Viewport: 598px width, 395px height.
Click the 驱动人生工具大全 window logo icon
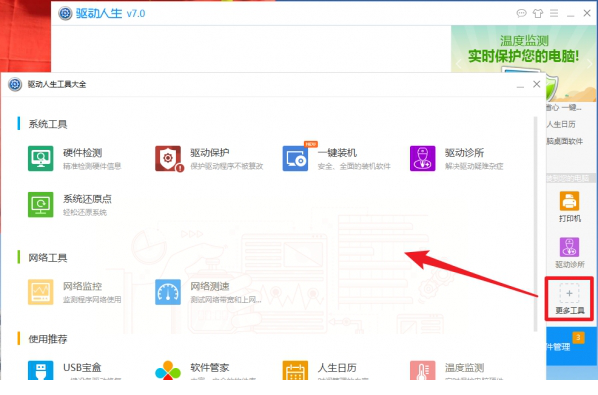[x=15, y=84]
